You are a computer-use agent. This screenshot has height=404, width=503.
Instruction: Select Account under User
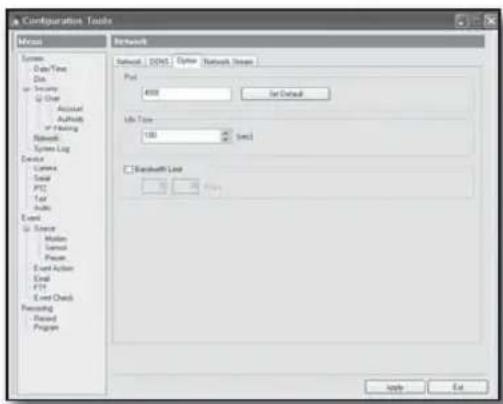click(x=70, y=109)
